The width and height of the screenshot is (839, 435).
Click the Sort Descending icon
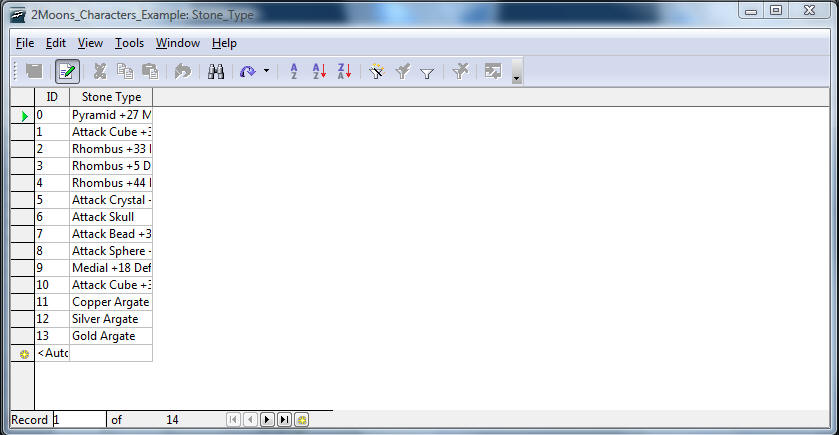tap(344, 72)
